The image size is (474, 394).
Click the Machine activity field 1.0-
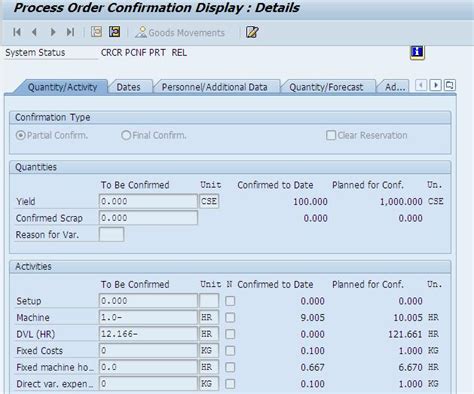click(x=148, y=317)
